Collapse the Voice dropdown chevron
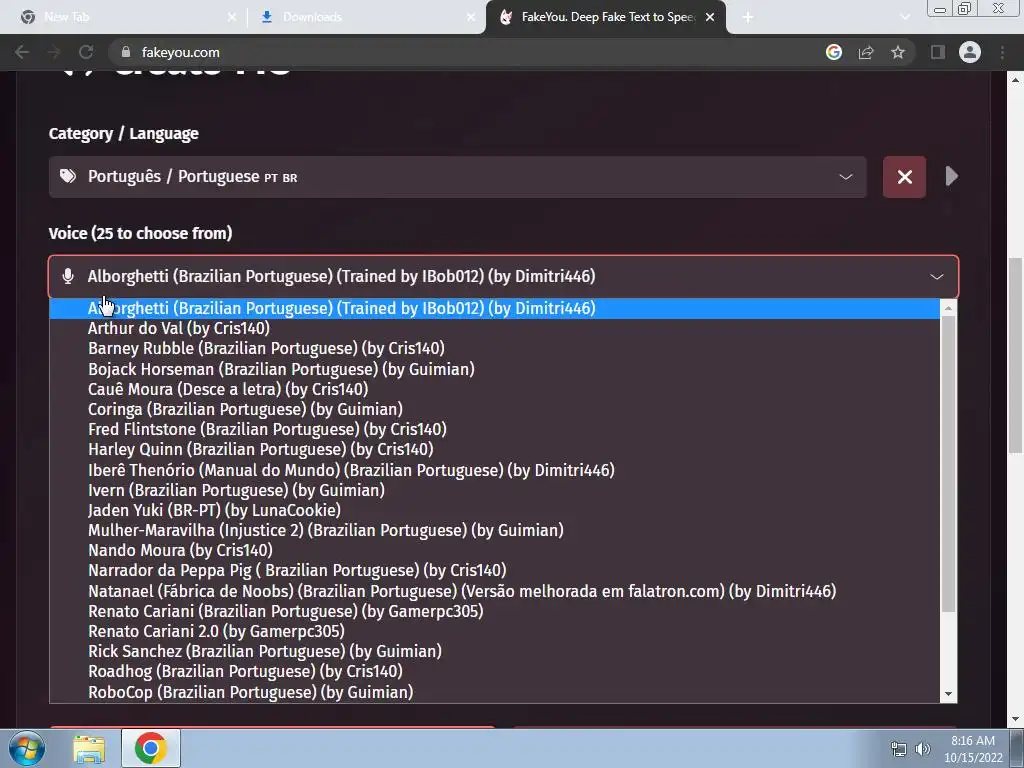Viewport: 1024px width, 768px height. (936, 276)
